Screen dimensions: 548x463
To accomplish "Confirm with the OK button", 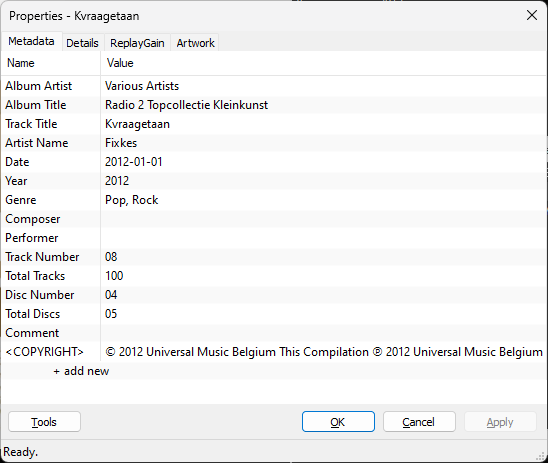I will point(338,422).
